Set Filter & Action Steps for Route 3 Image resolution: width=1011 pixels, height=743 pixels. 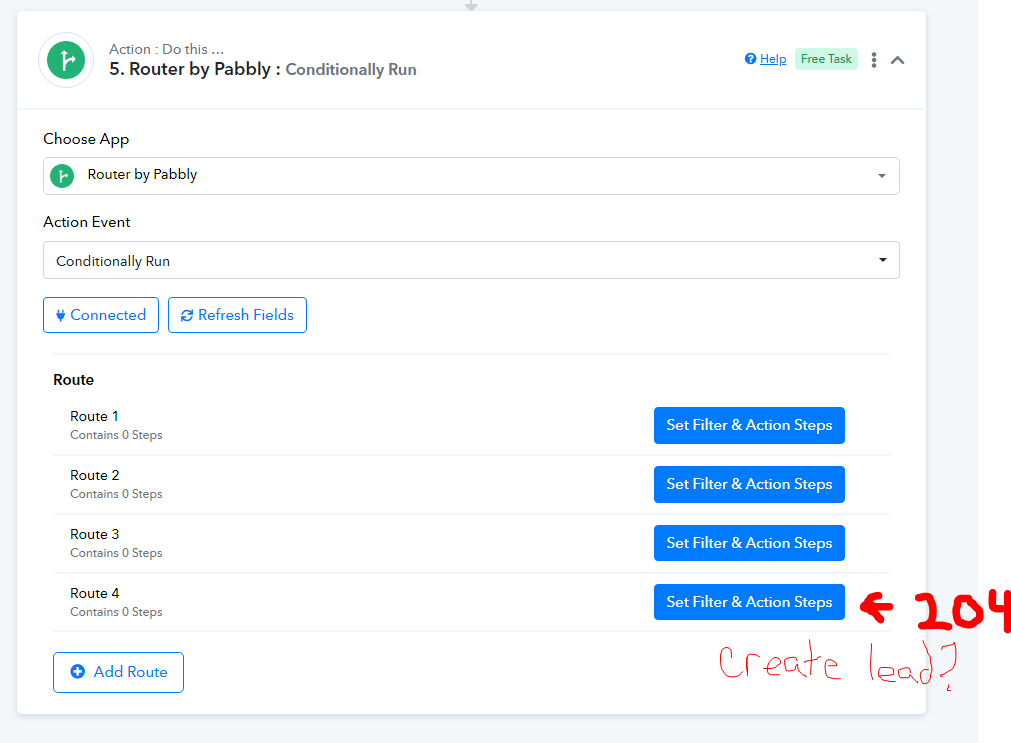749,543
